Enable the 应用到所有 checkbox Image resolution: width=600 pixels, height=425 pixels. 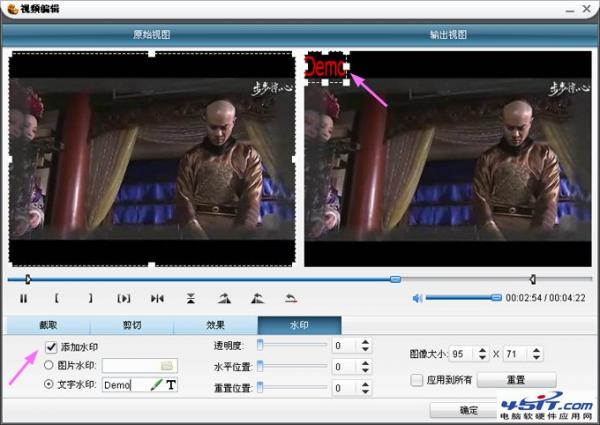point(416,380)
